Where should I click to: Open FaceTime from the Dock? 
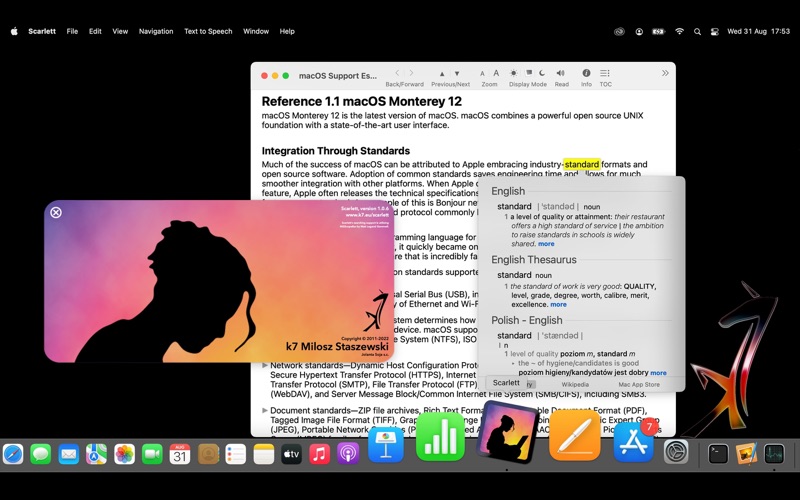(152, 454)
